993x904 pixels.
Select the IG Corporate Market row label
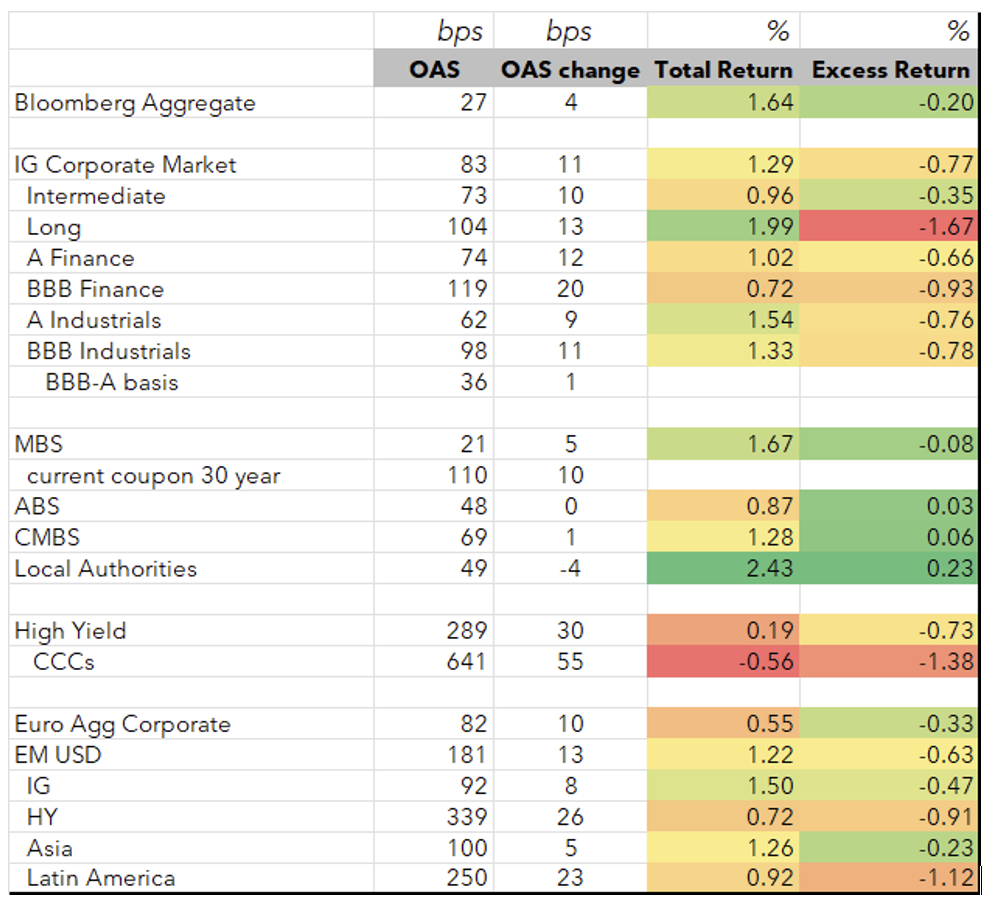tap(126, 165)
